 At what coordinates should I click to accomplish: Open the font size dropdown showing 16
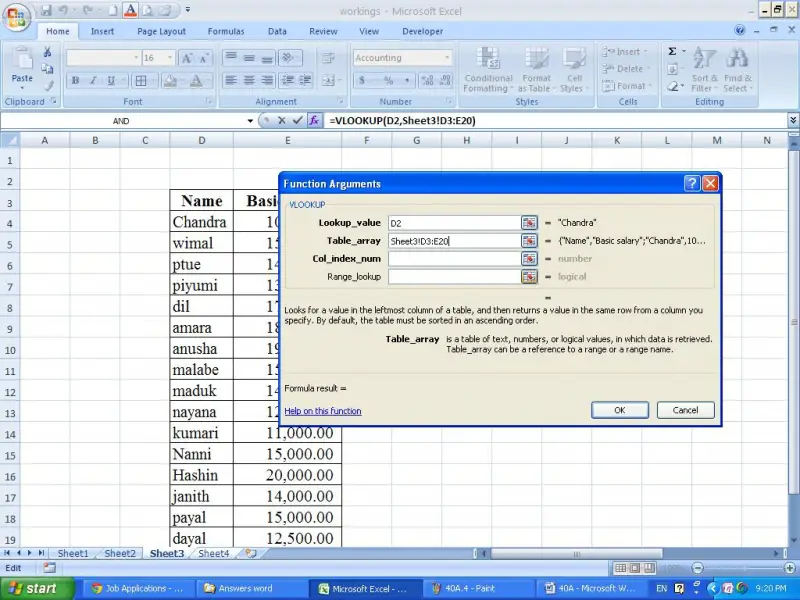point(170,58)
